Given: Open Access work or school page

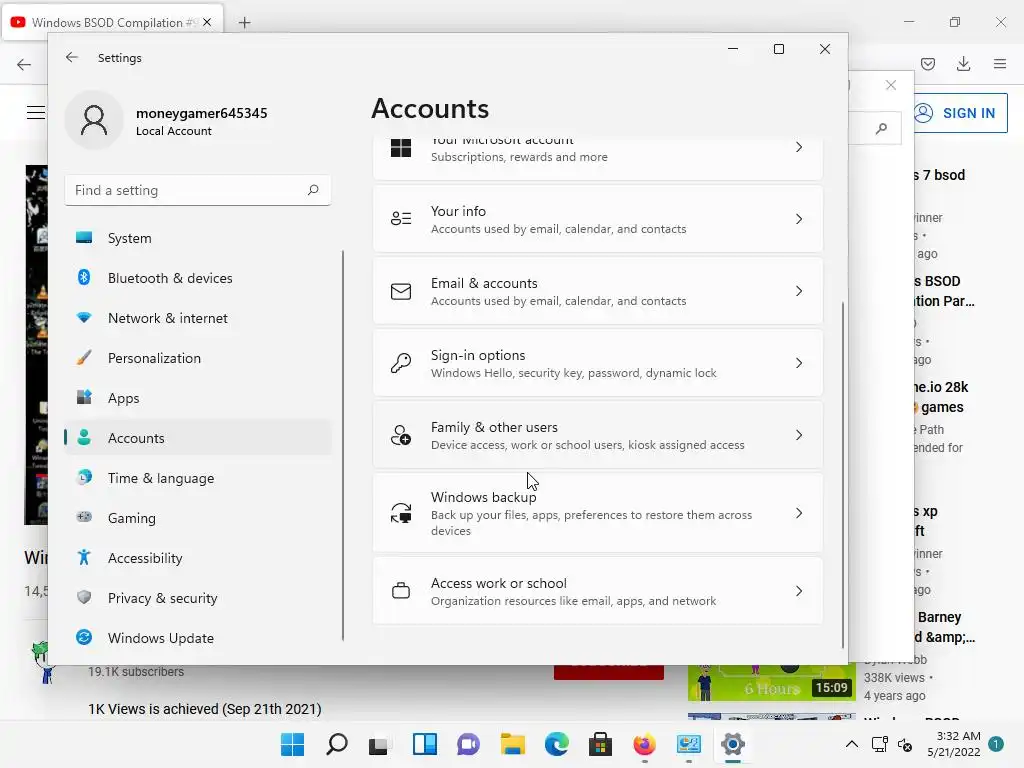Looking at the screenshot, I should click(598, 591).
